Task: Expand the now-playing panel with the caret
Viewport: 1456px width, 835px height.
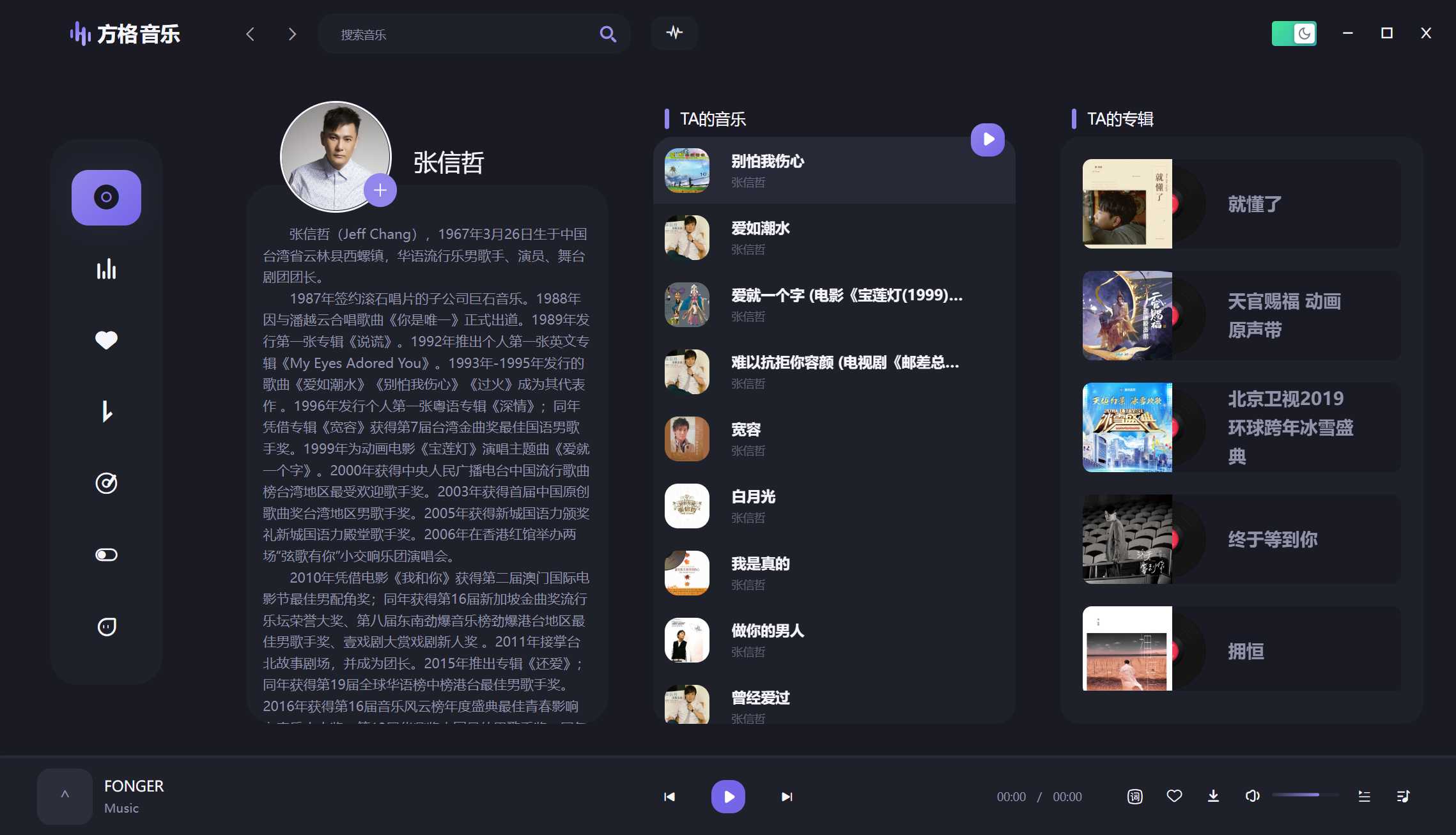Action: click(65, 796)
